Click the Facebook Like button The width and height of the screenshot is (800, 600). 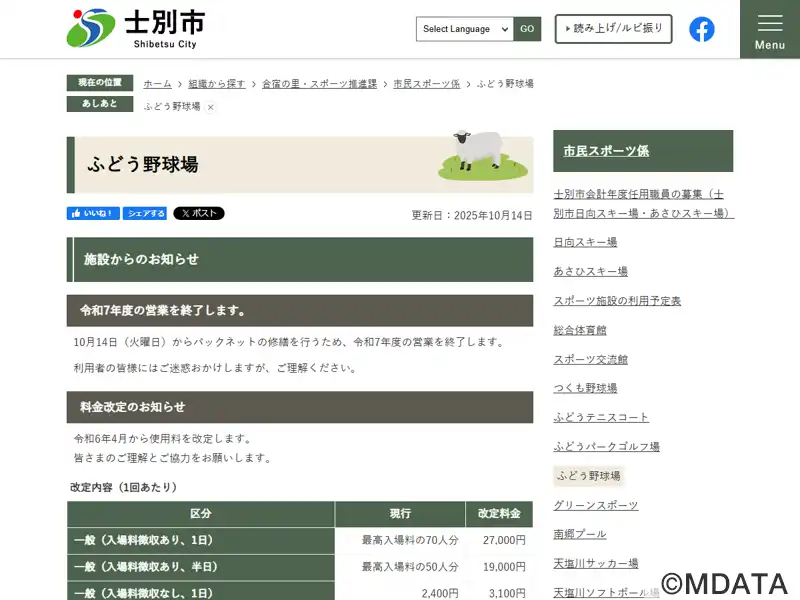point(94,214)
